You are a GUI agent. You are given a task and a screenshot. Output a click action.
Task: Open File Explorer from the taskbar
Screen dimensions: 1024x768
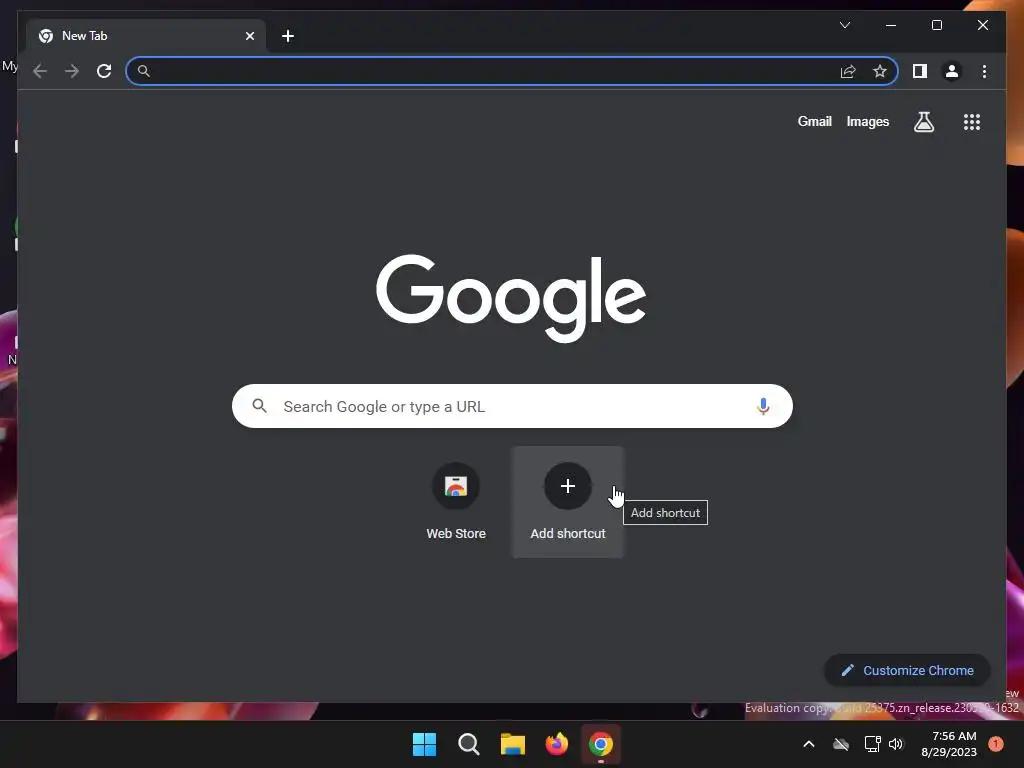click(513, 744)
